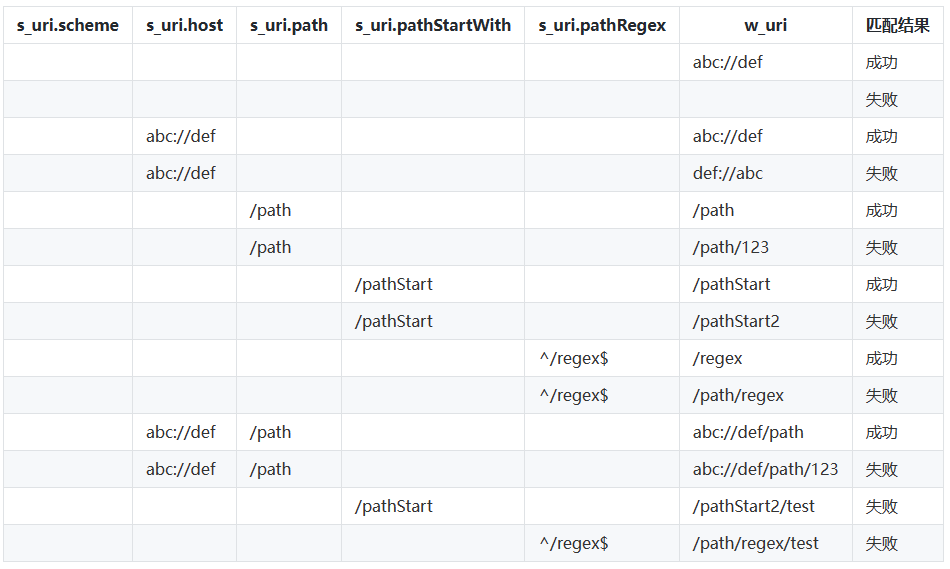The image size is (950, 569).
Task: Select the def://abc w_uri cell
Action: click(x=766, y=173)
